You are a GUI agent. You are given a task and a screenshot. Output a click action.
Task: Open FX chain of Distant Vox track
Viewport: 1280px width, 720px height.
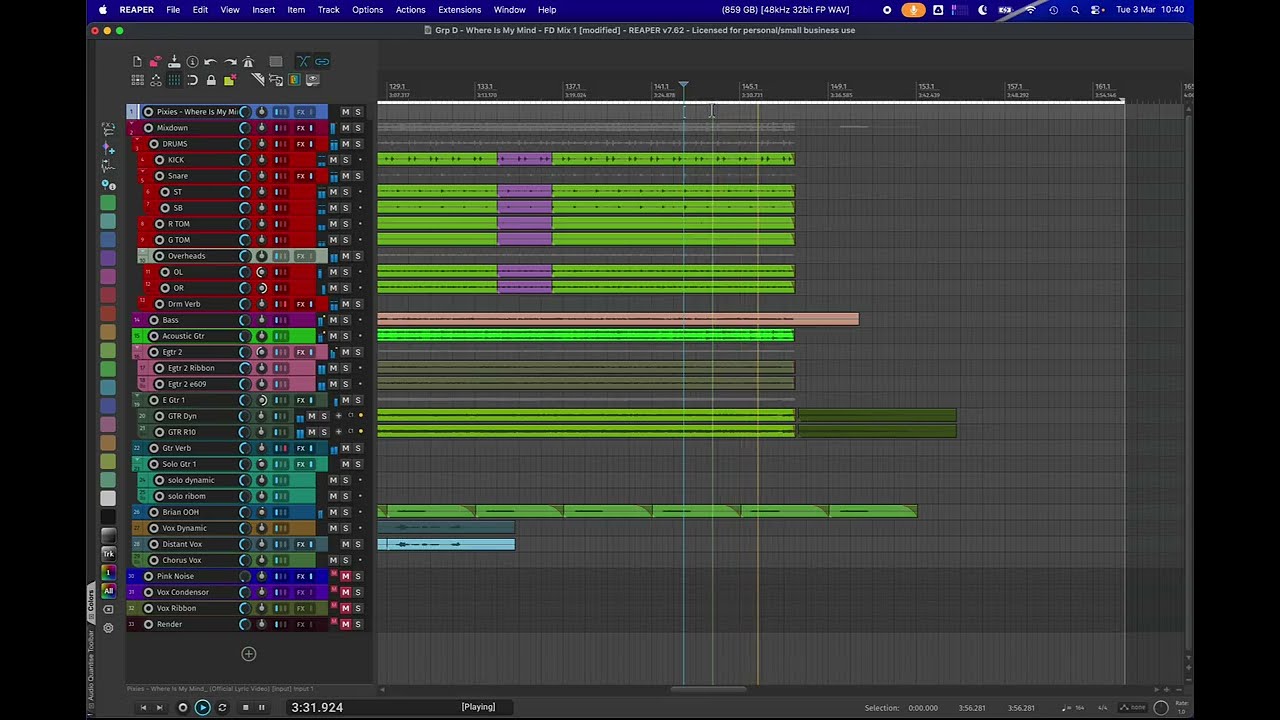[x=300, y=544]
